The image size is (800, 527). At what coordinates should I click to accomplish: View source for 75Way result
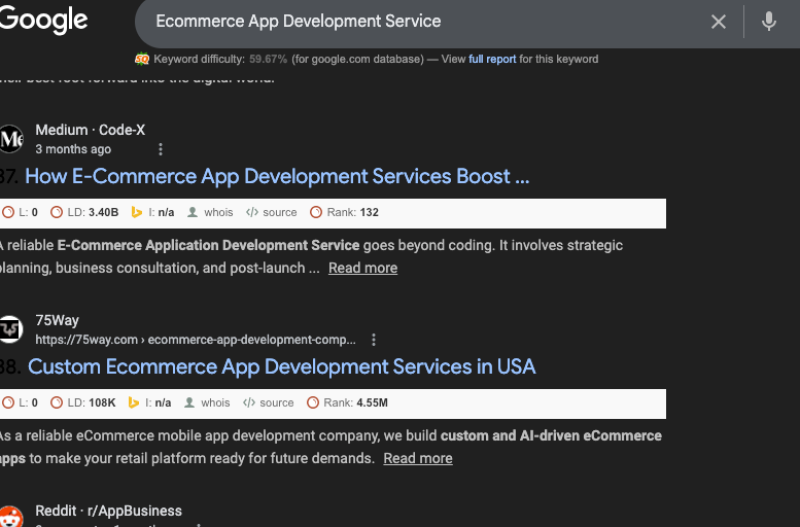(270, 403)
